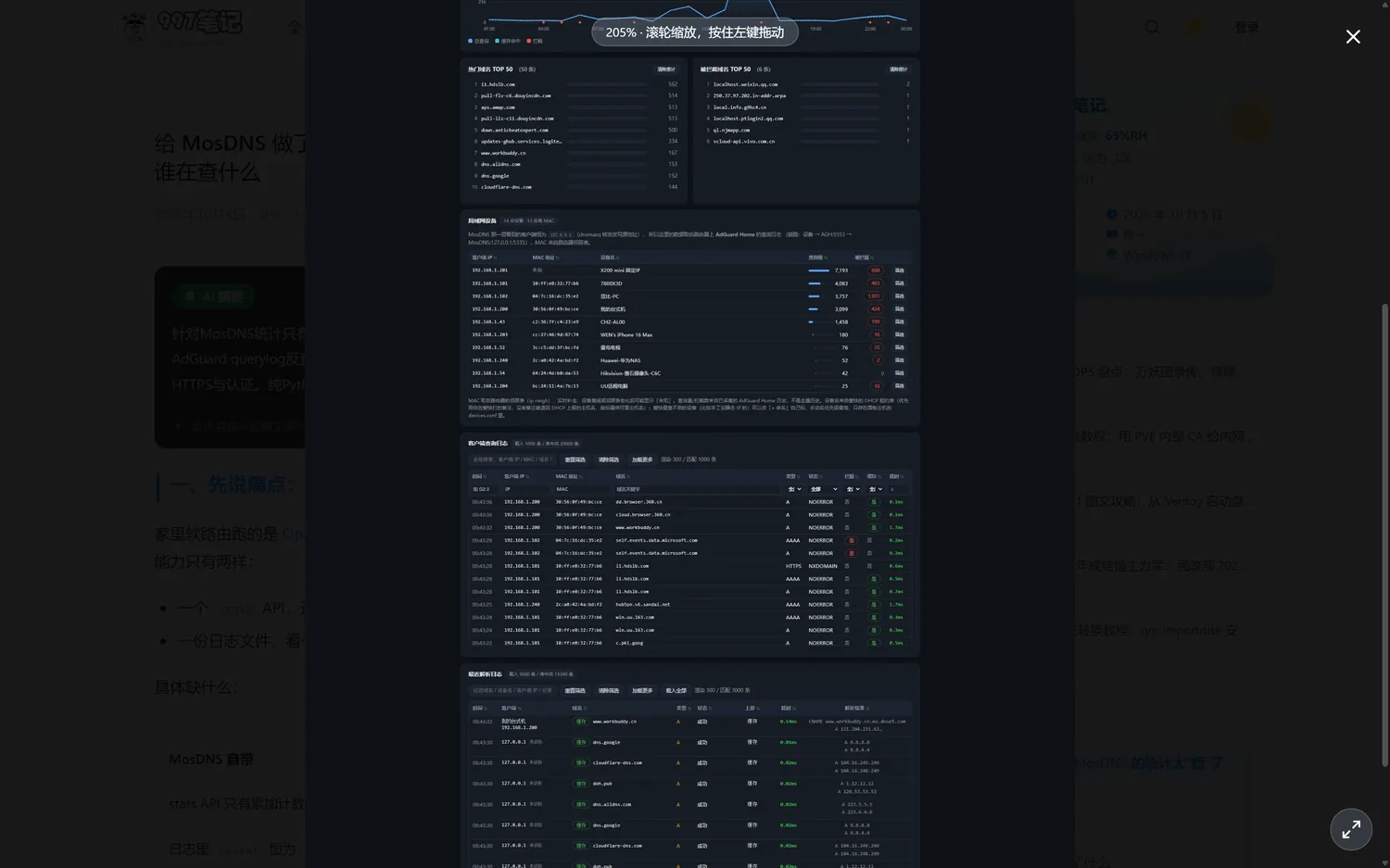This screenshot has width=1390, height=868.
Task: Select aps.amap.com in the hot domains list
Action: tap(498, 107)
